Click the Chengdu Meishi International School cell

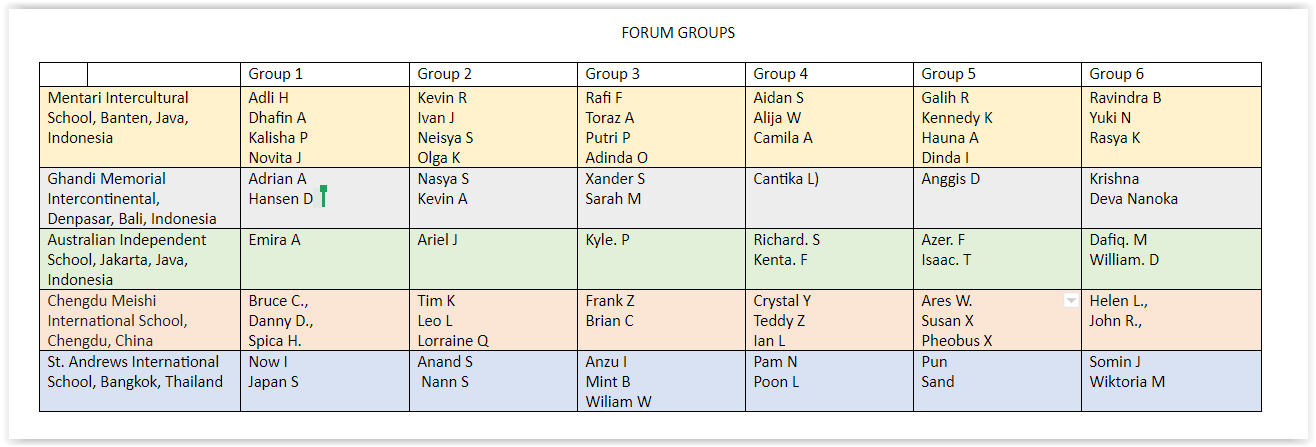[140, 320]
